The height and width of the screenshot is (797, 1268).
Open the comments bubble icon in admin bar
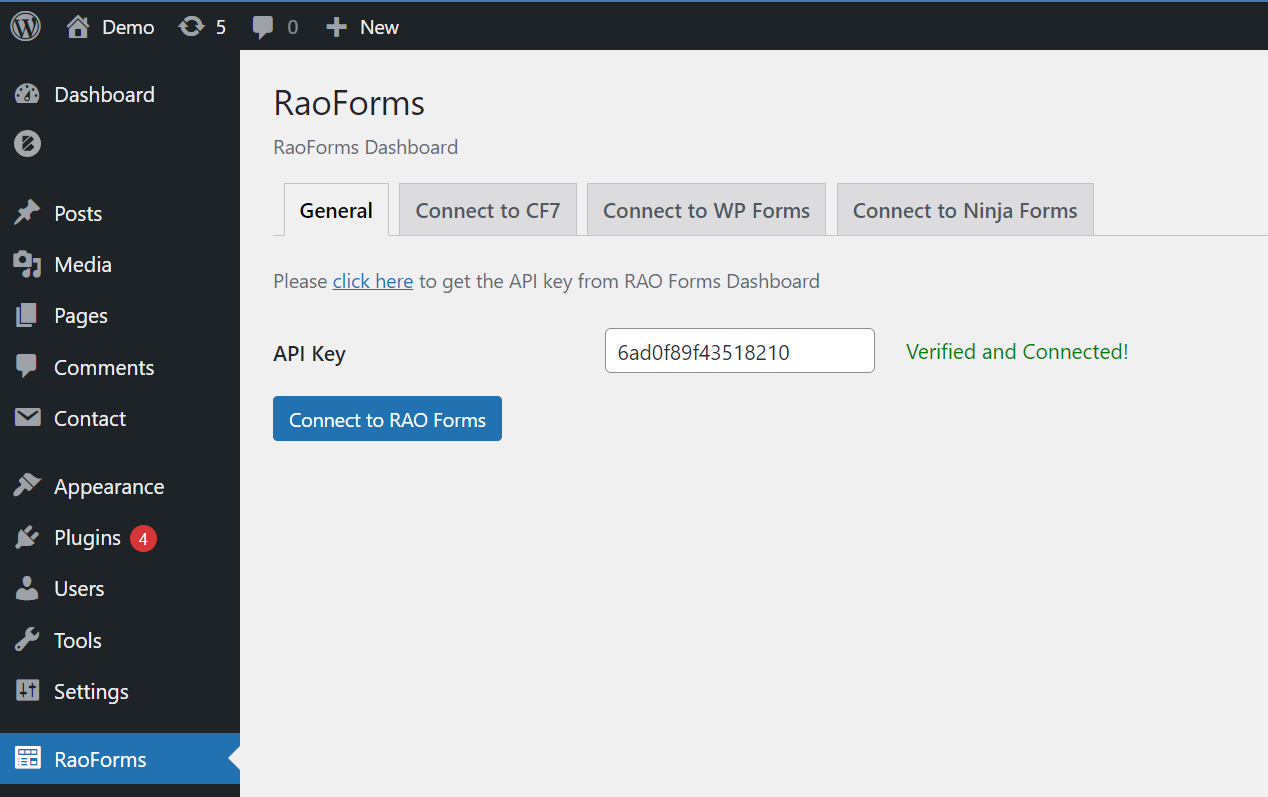[x=263, y=27]
